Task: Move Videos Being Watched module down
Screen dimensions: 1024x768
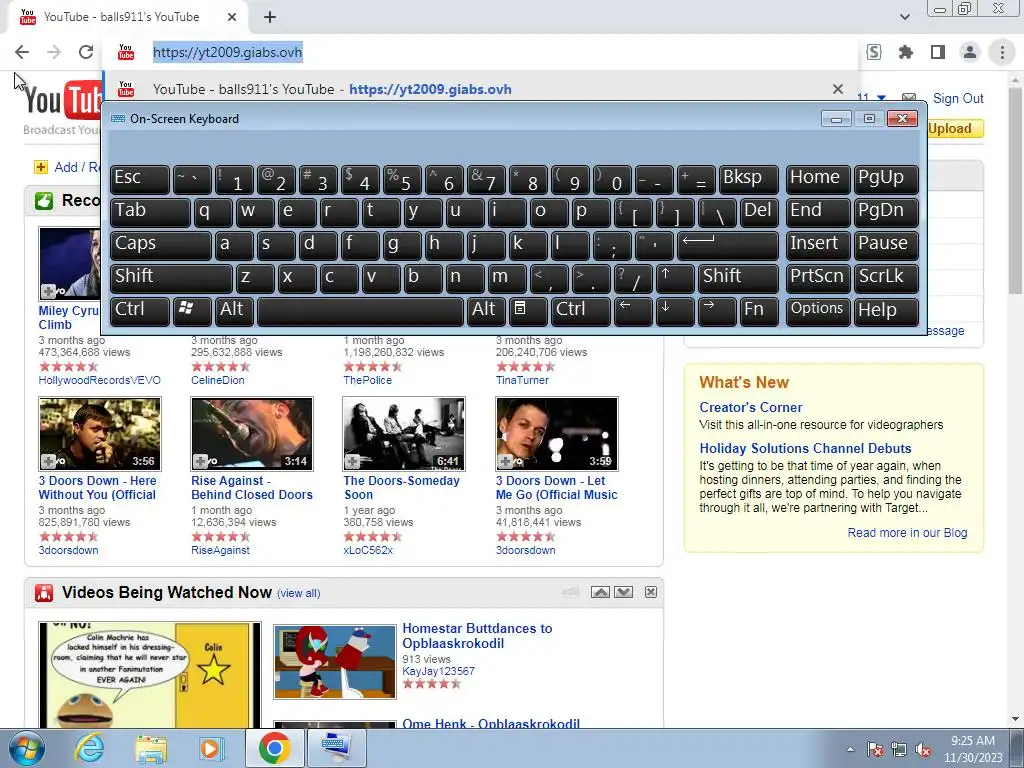Action: click(624, 592)
